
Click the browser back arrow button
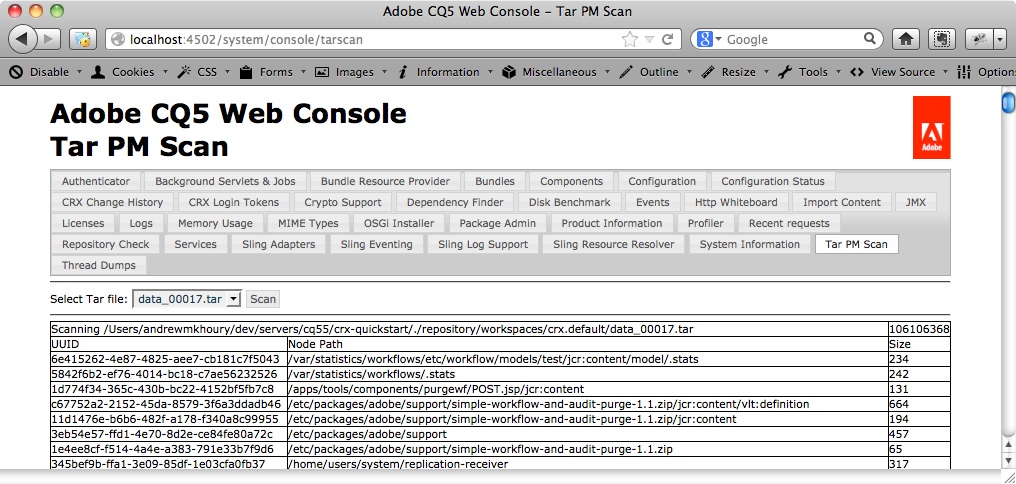point(23,39)
